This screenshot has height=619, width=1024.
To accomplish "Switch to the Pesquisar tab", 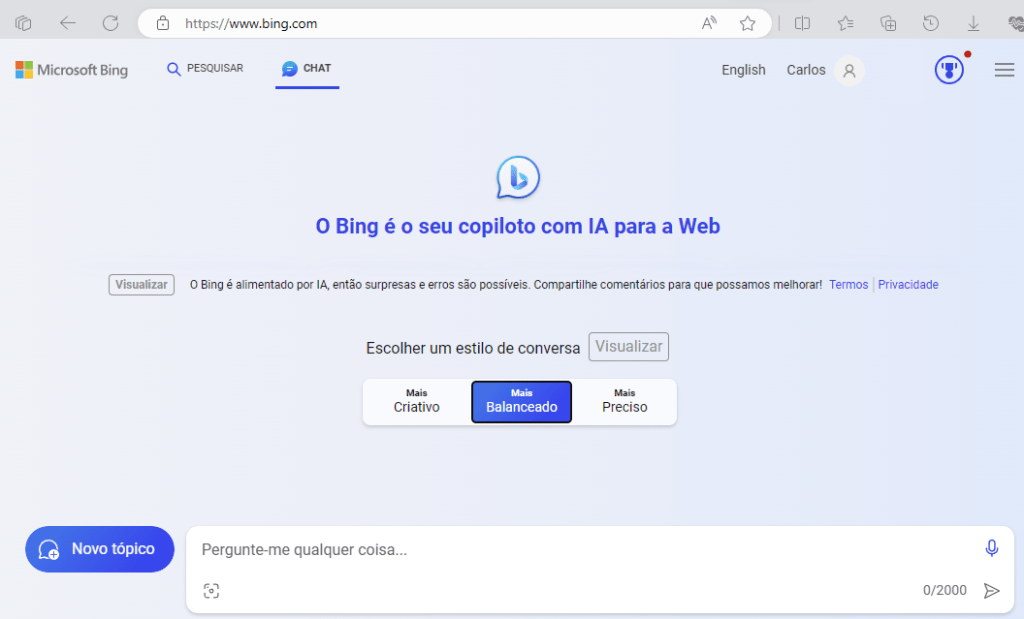I will 205,68.
